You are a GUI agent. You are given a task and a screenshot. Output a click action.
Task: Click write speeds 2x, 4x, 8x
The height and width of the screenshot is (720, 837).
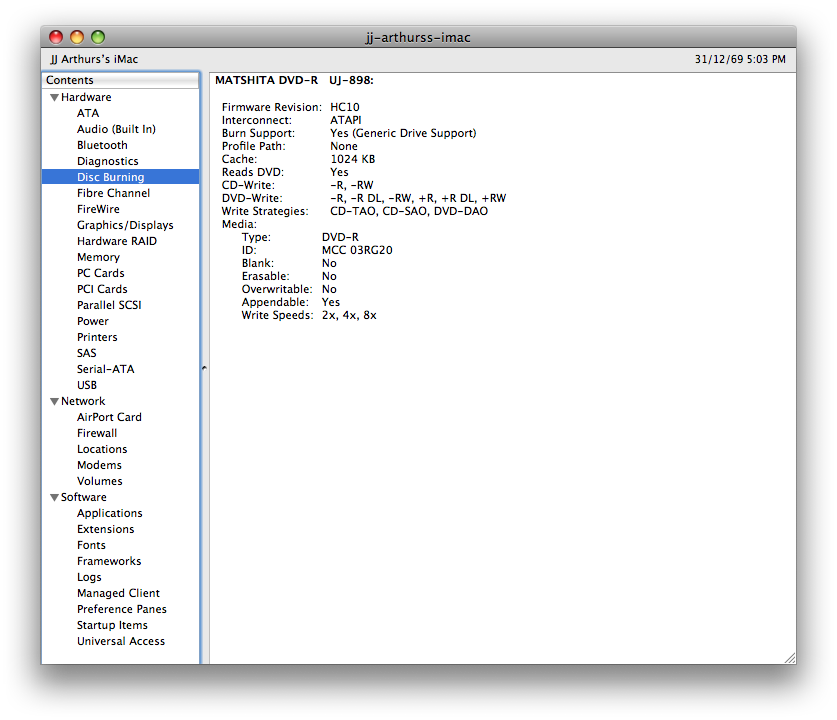pyautogui.click(x=349, y=315)
